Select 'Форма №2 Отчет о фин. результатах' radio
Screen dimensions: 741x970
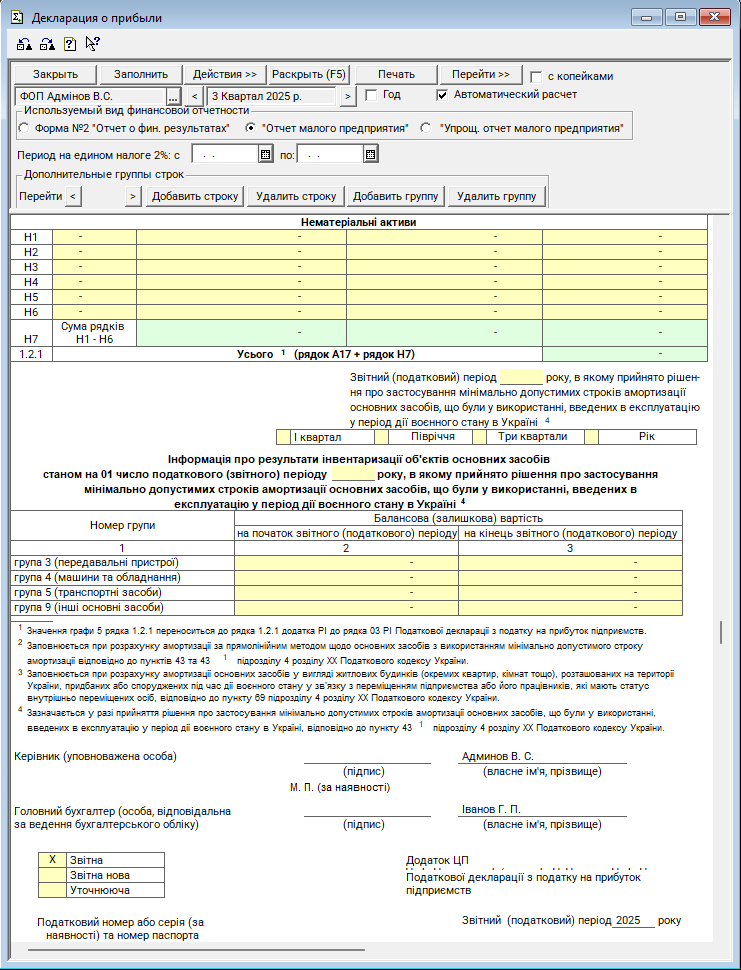(24, 129)
